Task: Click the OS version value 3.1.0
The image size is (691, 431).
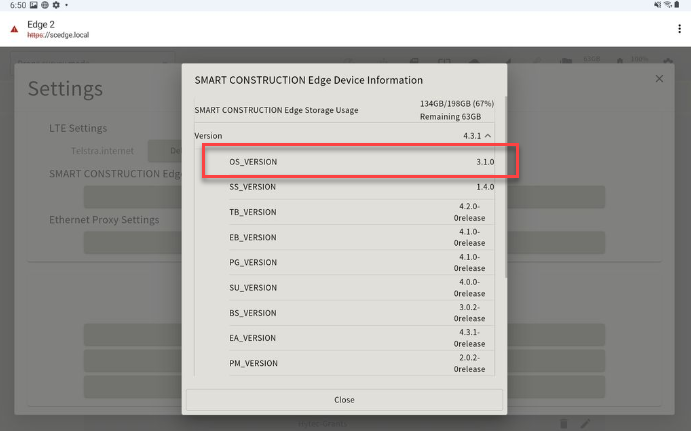Action: coord(485,162)
